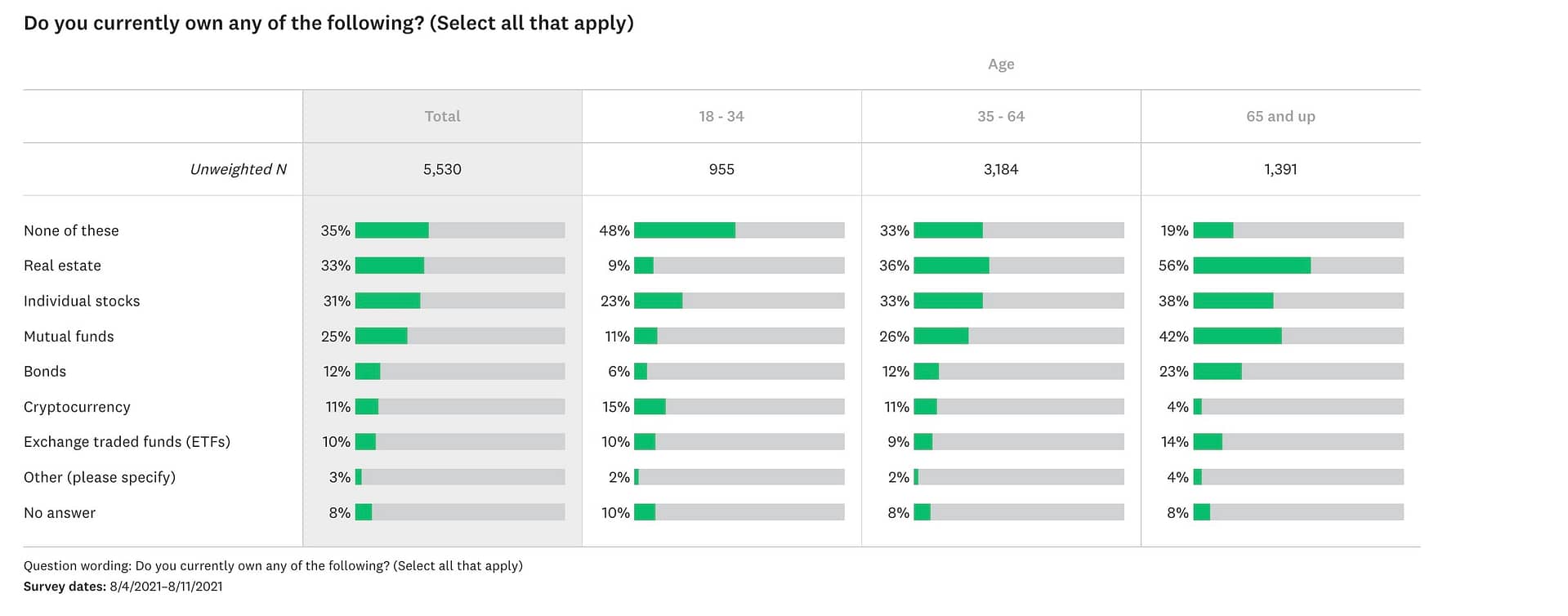1568x616 pixels.
Task: Click the Unweighted N row label
Action: (238, 169)
